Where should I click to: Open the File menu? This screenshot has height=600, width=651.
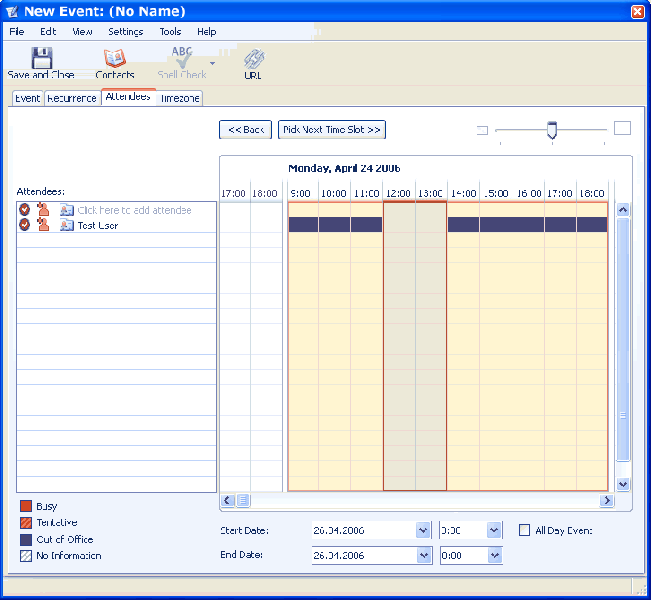[17, 32]
